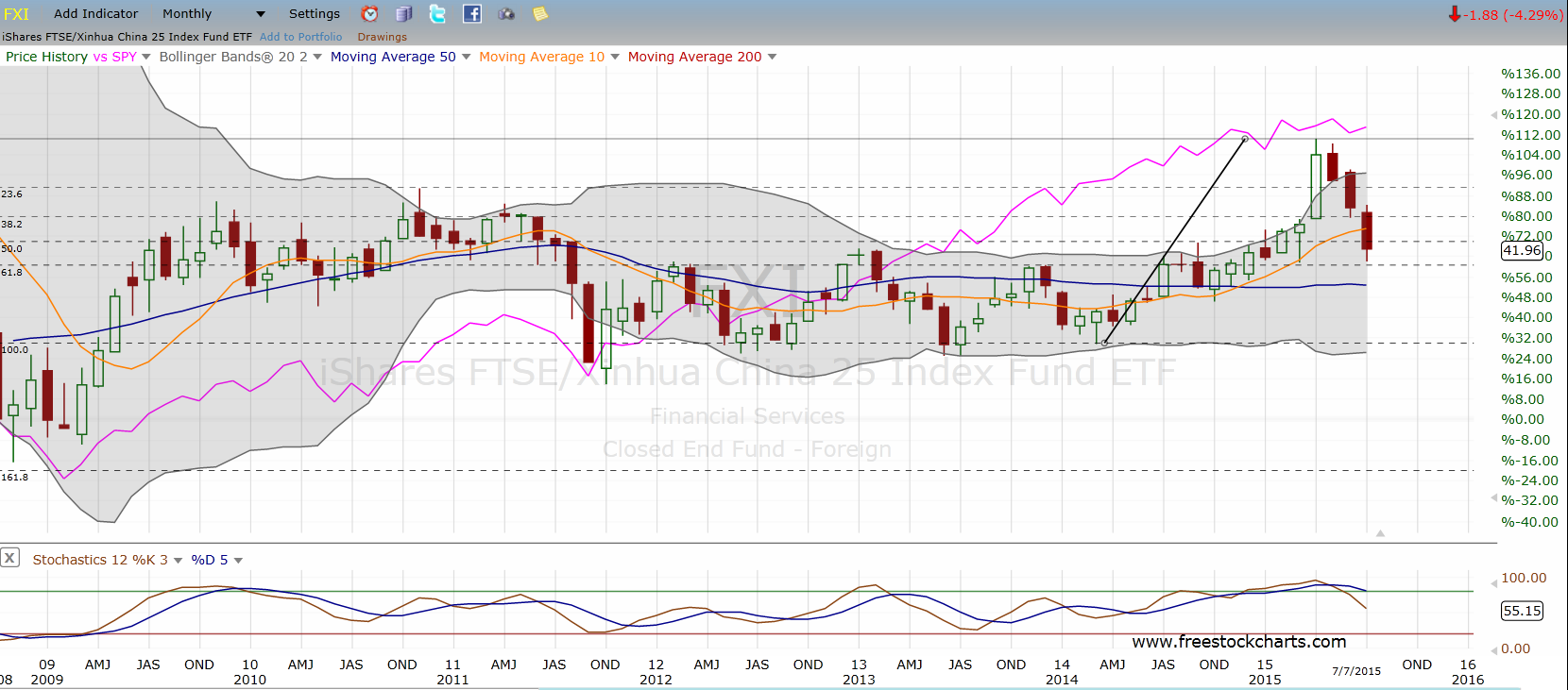
Task: Share the chart via the Twitter icon
Action: pos(437,14)
